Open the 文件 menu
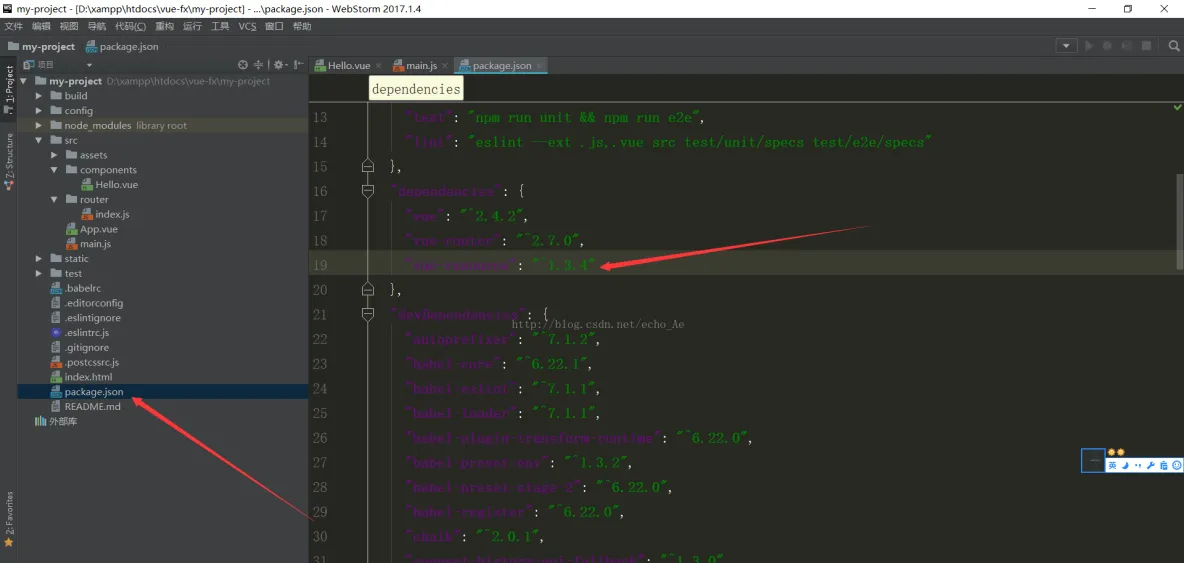This screenshot has width=1184, height=563. click(x=14, y=26)
